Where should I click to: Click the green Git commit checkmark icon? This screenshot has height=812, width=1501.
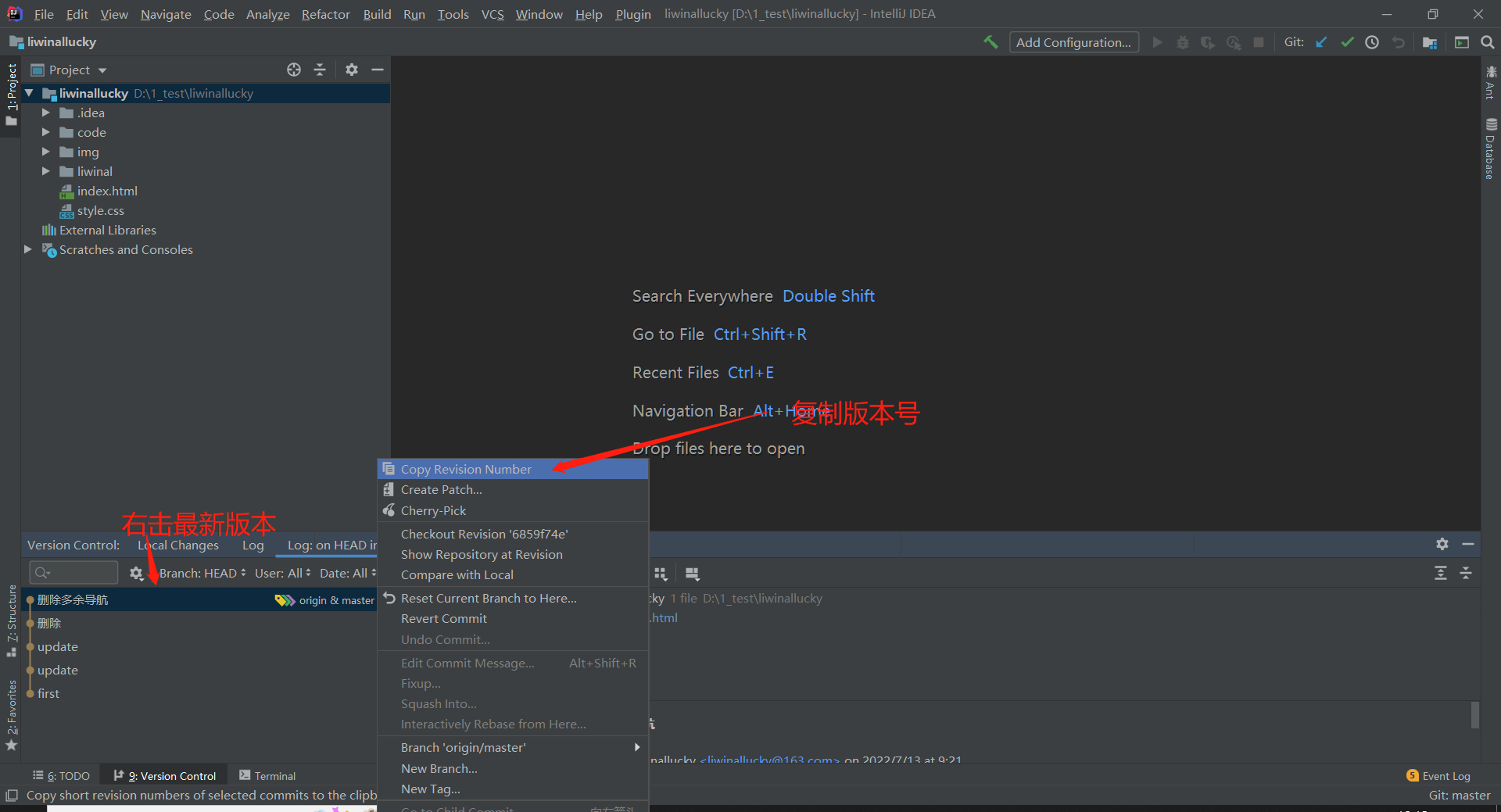tap(1347, 42)
